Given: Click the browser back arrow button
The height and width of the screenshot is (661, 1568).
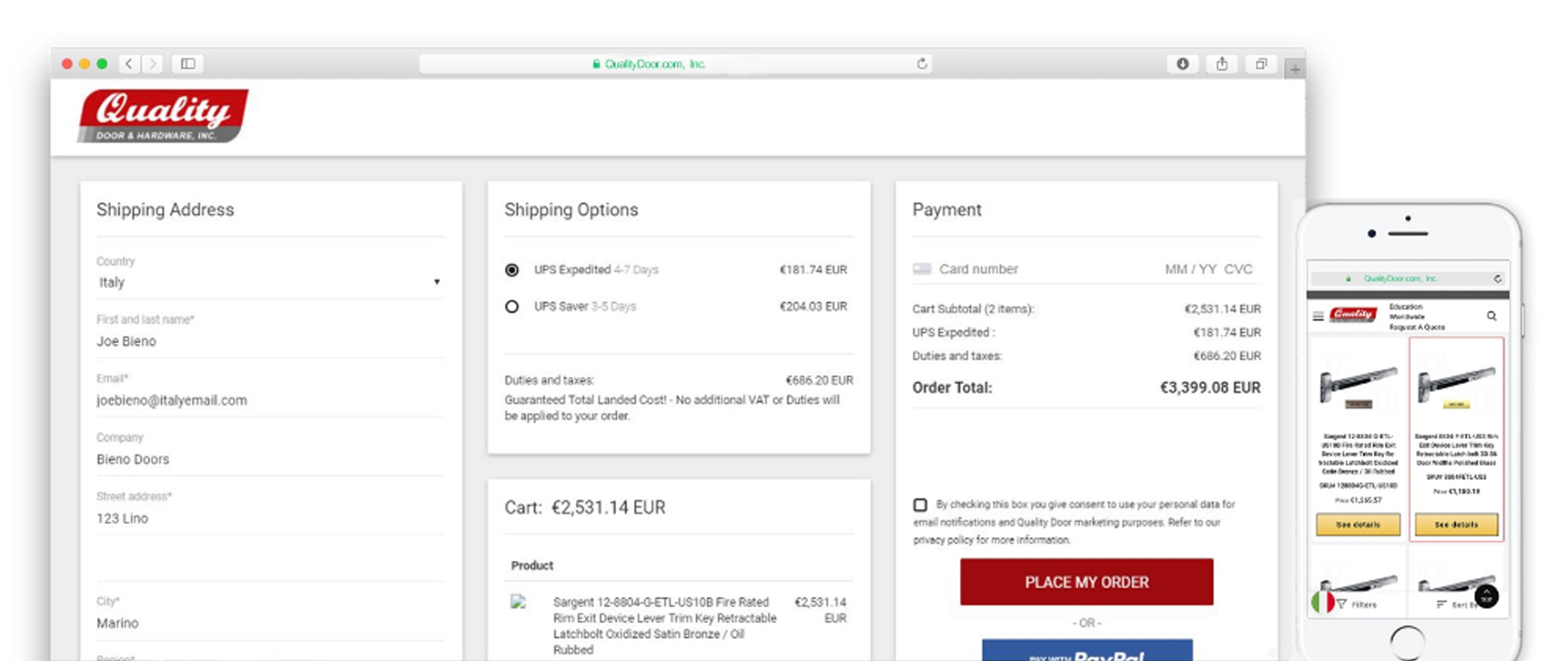Looking at the screenshot, I should (x=129, y=64).
